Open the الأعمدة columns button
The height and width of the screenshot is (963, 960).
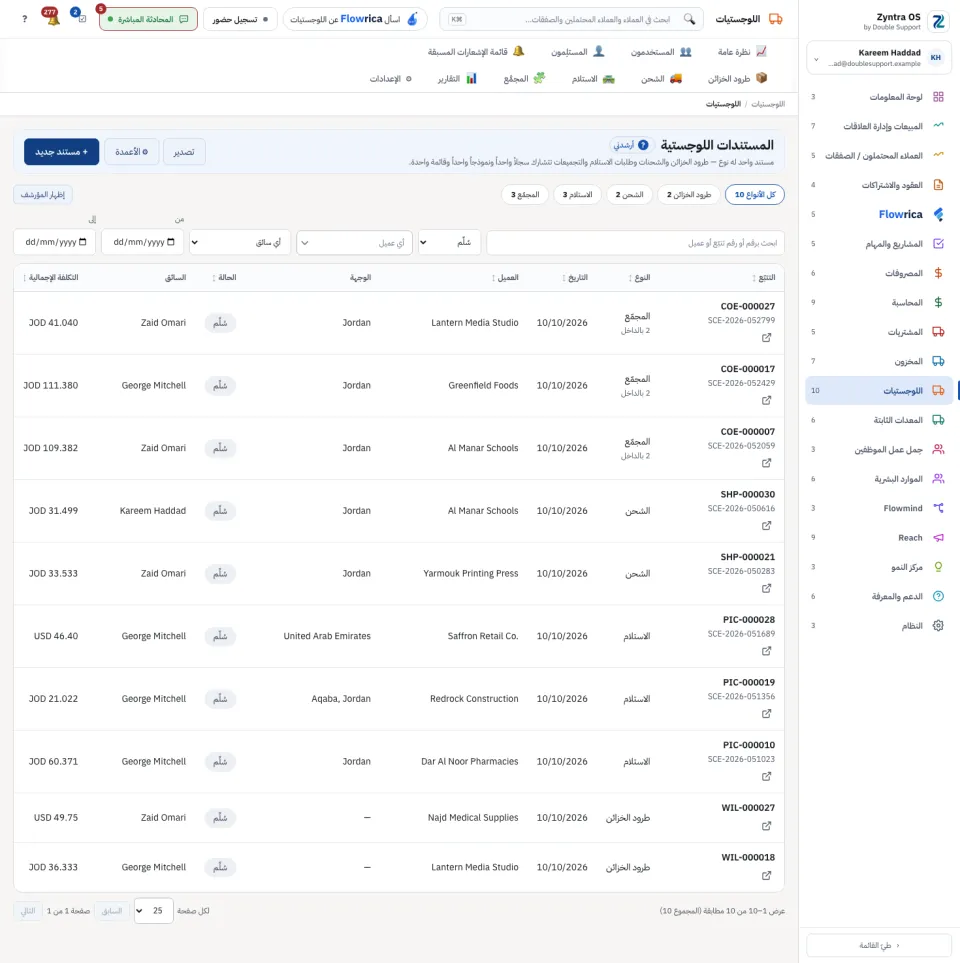(x=131, y=152)
